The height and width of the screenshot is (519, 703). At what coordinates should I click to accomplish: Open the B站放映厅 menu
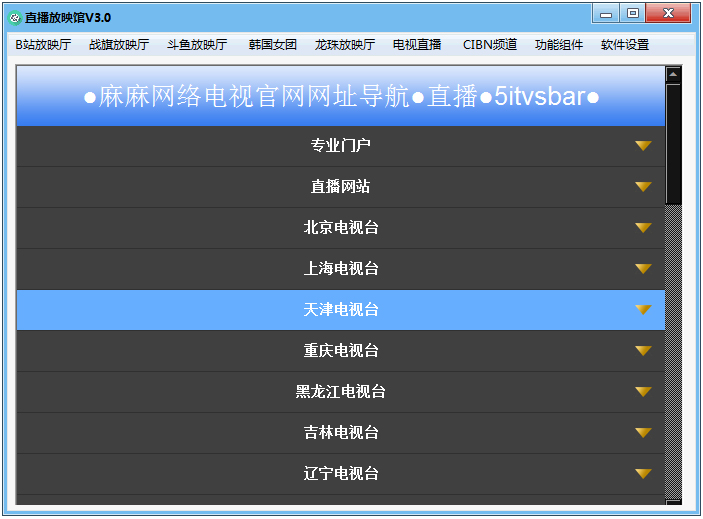coord(43,45)
